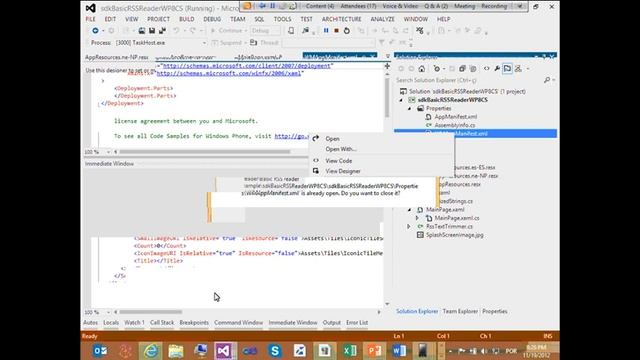
Task: Open Excel from the taskbar
Action: 350,351
